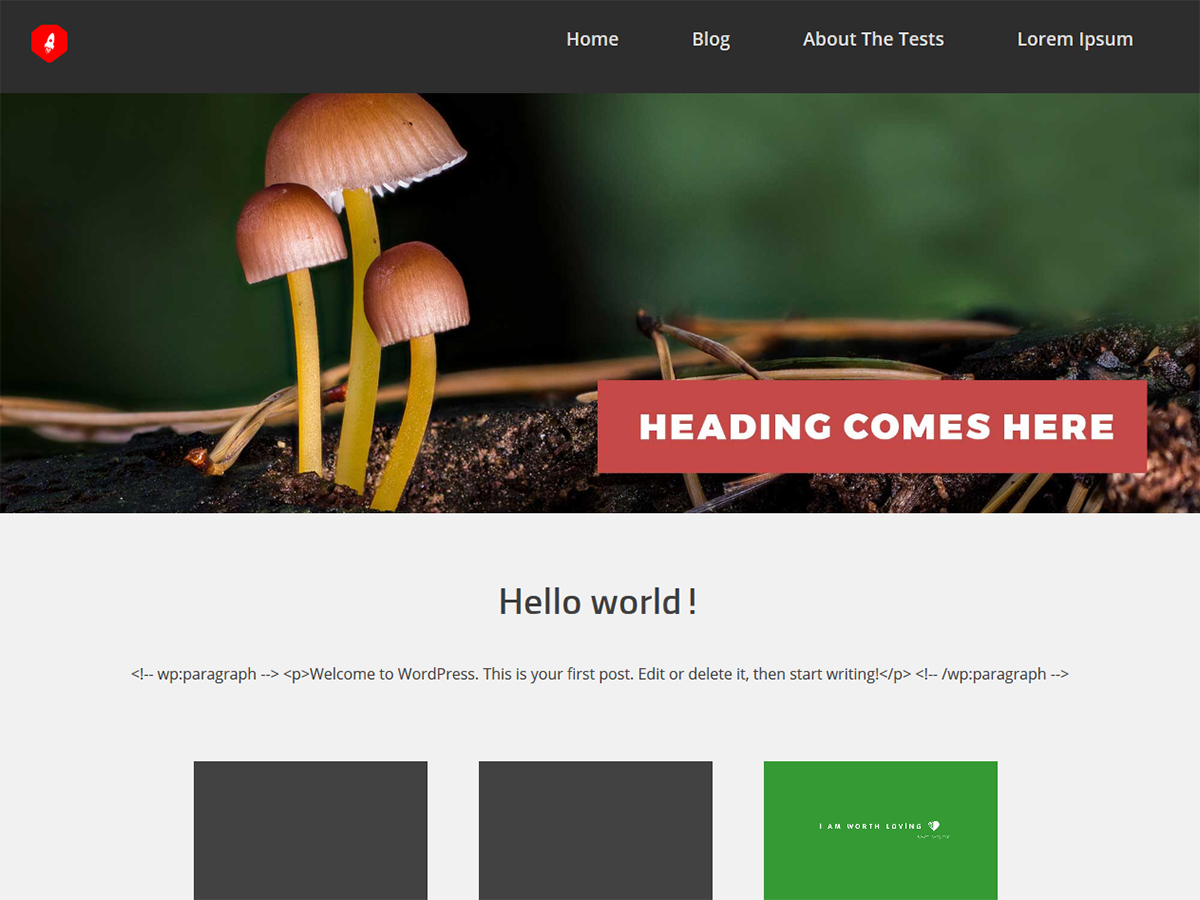Open the Hello world! post title
The height and width of the screenshot is (900, 1200).
coord(598,602)
